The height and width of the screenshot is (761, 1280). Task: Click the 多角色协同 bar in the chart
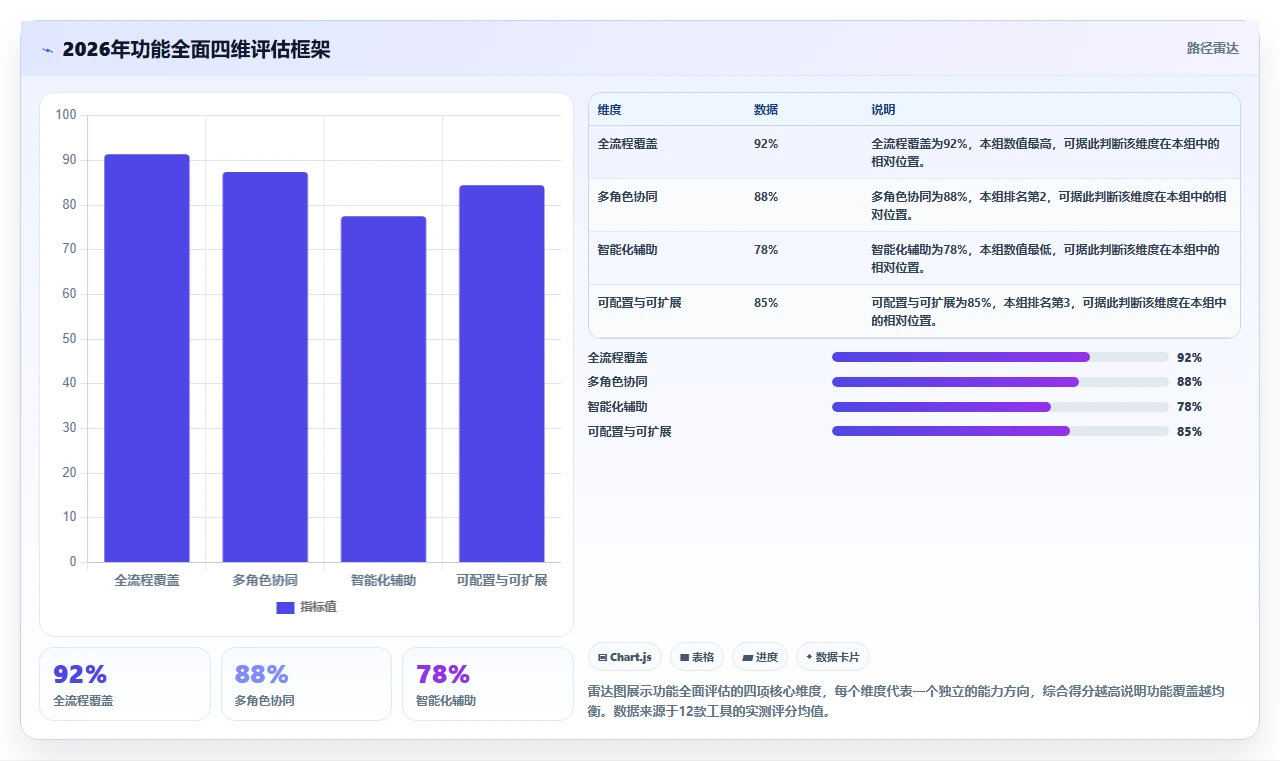coord(265,367)
